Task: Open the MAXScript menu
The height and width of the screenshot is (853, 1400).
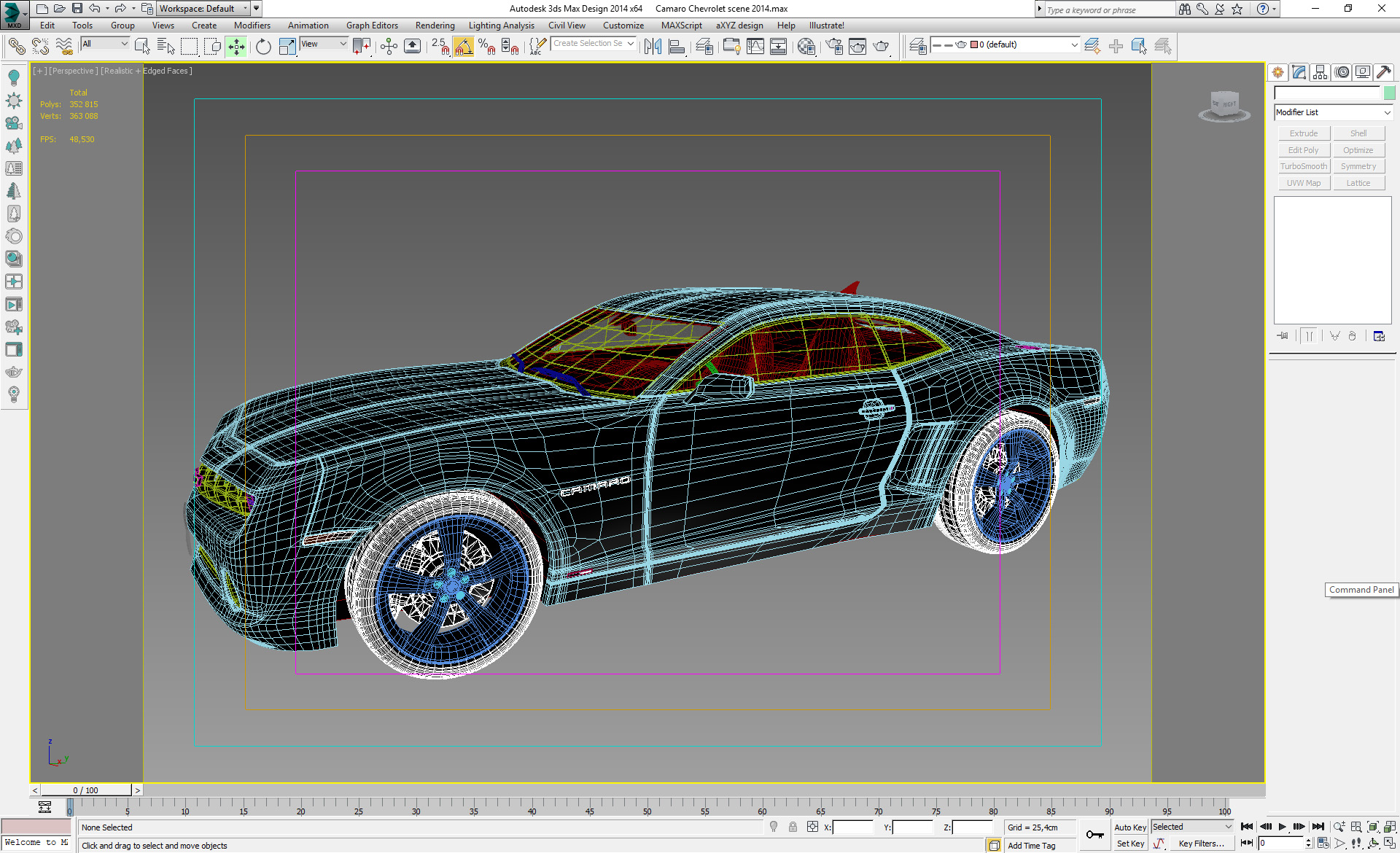Action: [682, 26]
